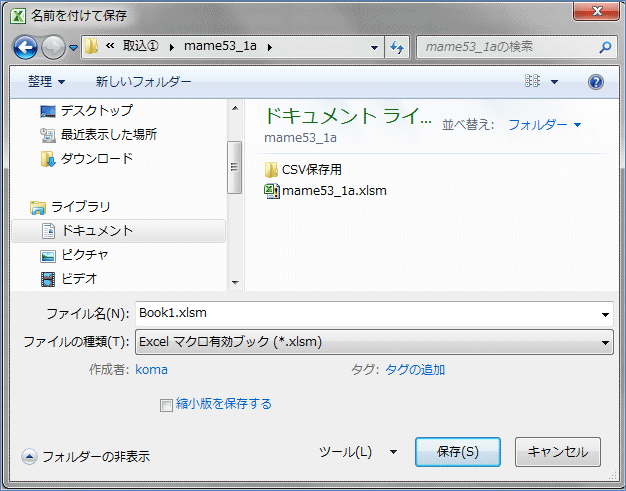The height and width of the screenshot is (491, 626).
Task: Select 最近表示した場所 in navigation pane
Action: point(109,135)
